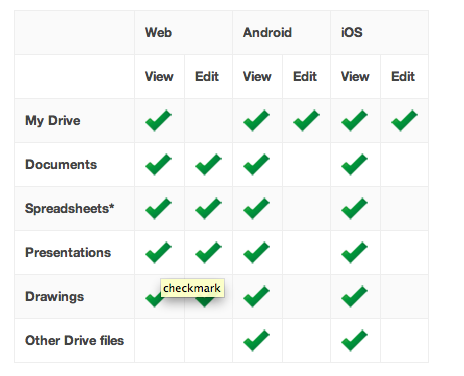
Task: Click the My Drive row label
Action: (x=53, y=121)
